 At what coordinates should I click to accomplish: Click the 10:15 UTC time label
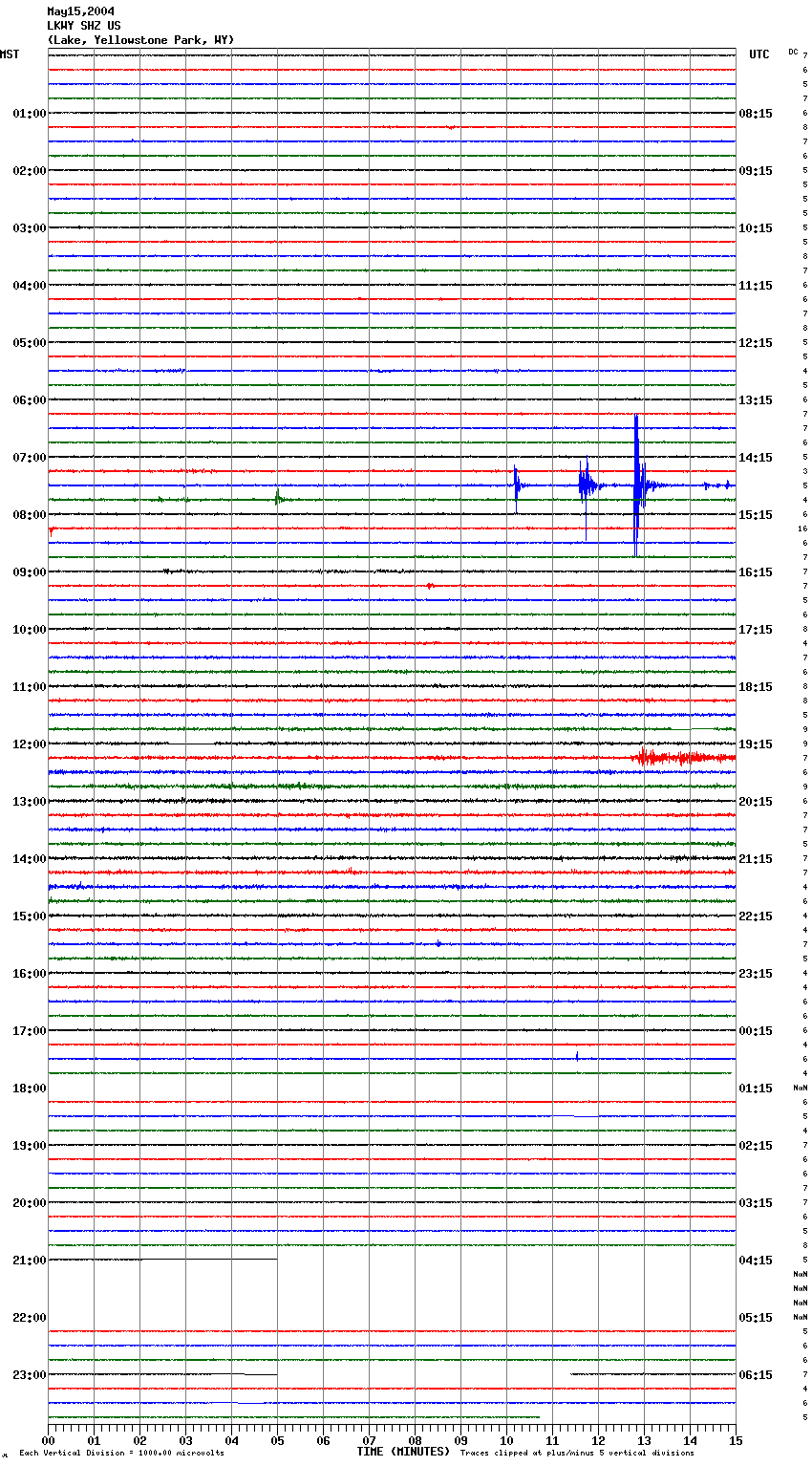[x=756, y=228]
